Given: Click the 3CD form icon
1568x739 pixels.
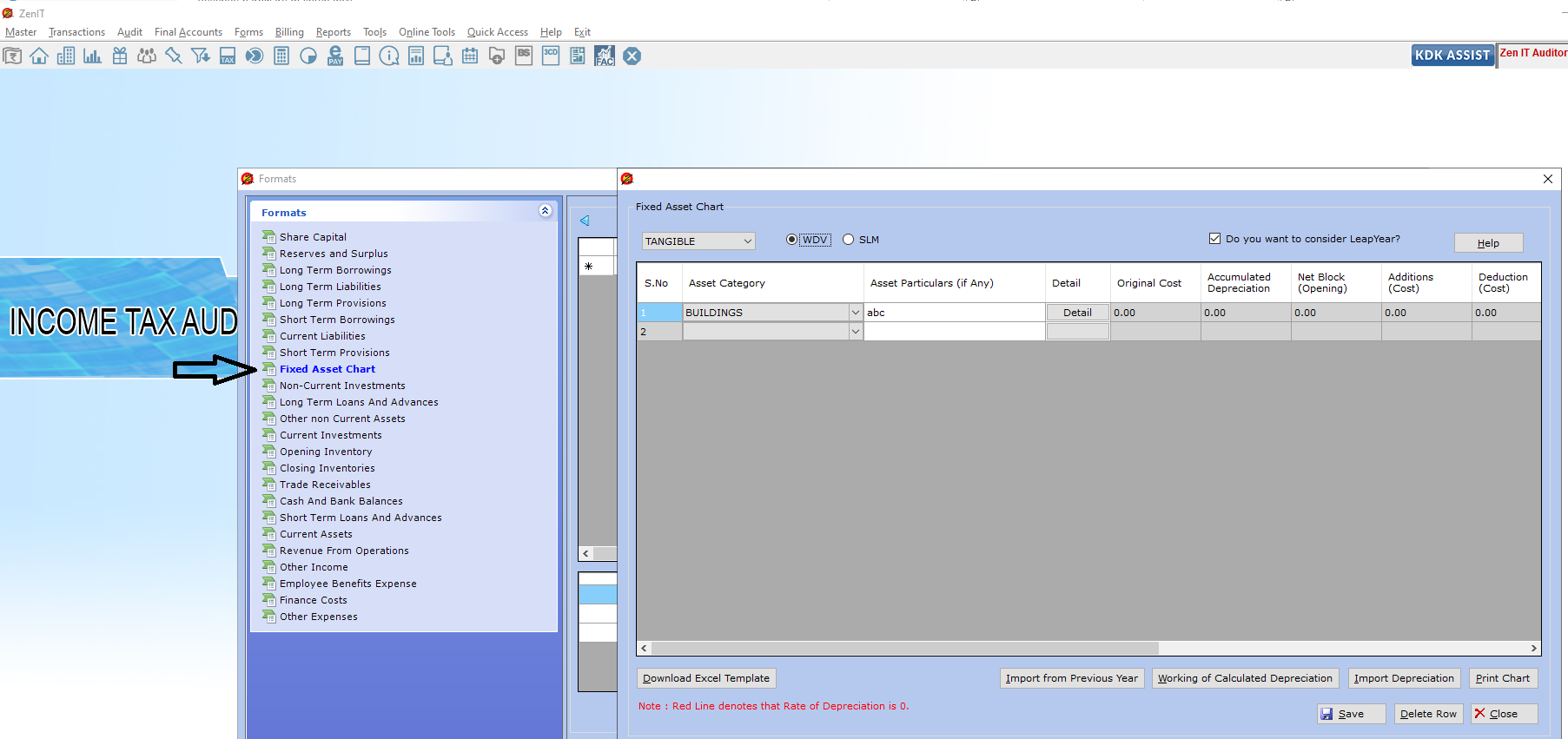Looking at the screenshot, I should [x=551, y=56].
